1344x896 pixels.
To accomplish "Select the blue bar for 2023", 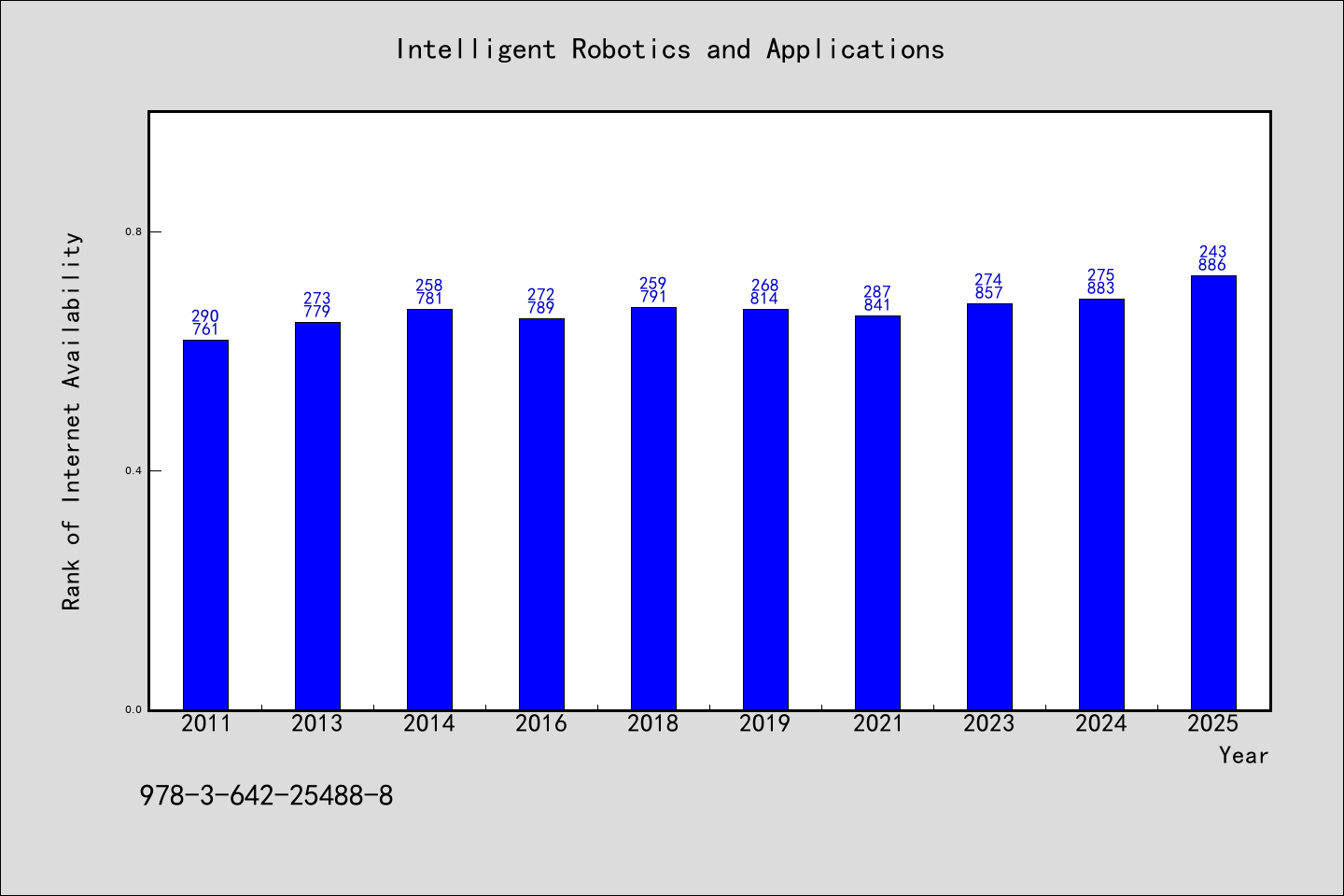I will 989,507.
